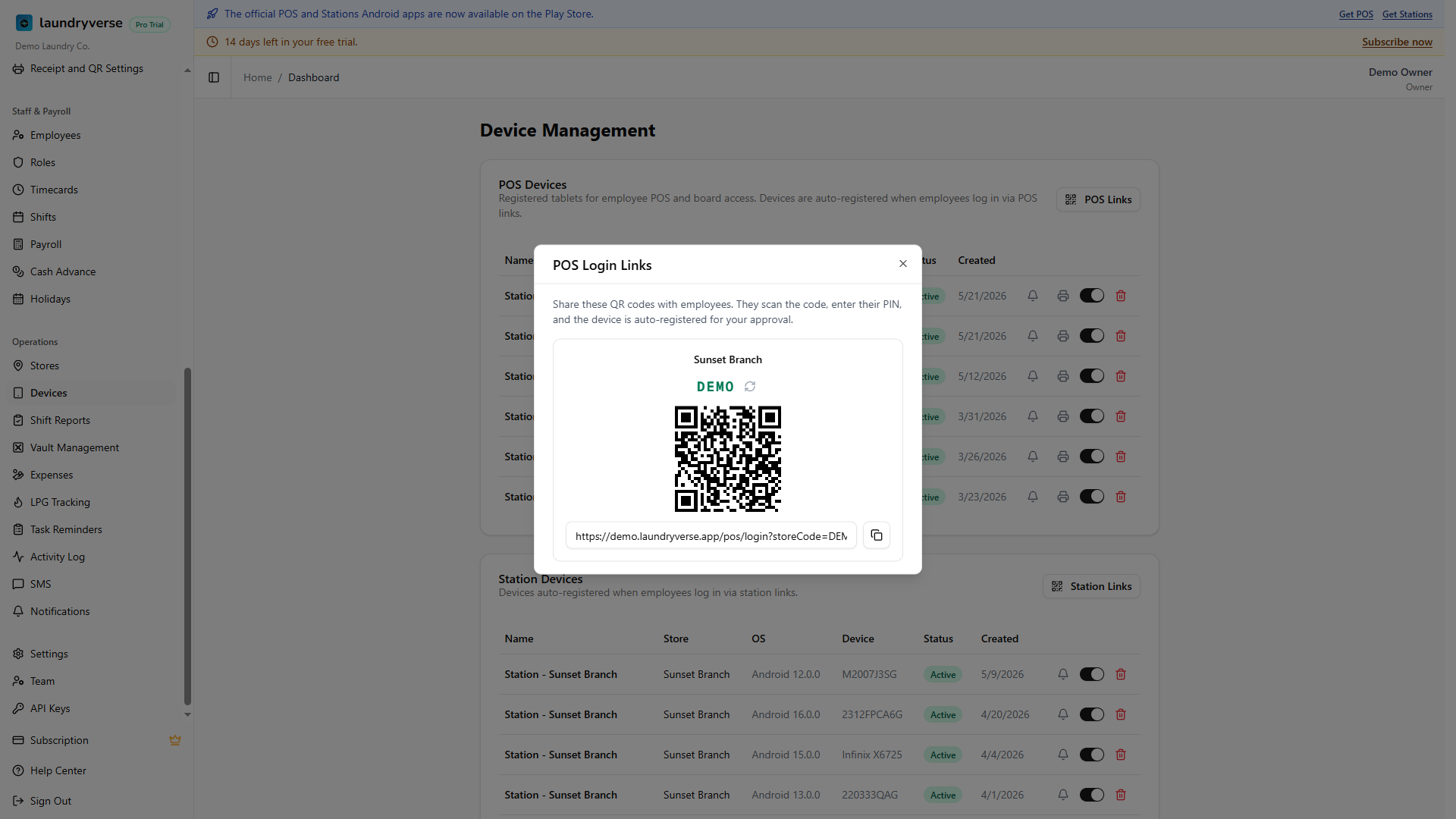Image resolution: width=1456 pixels, height=819 pixels.
Task: Open Expenses page
Action: click(x=91, y=475)
